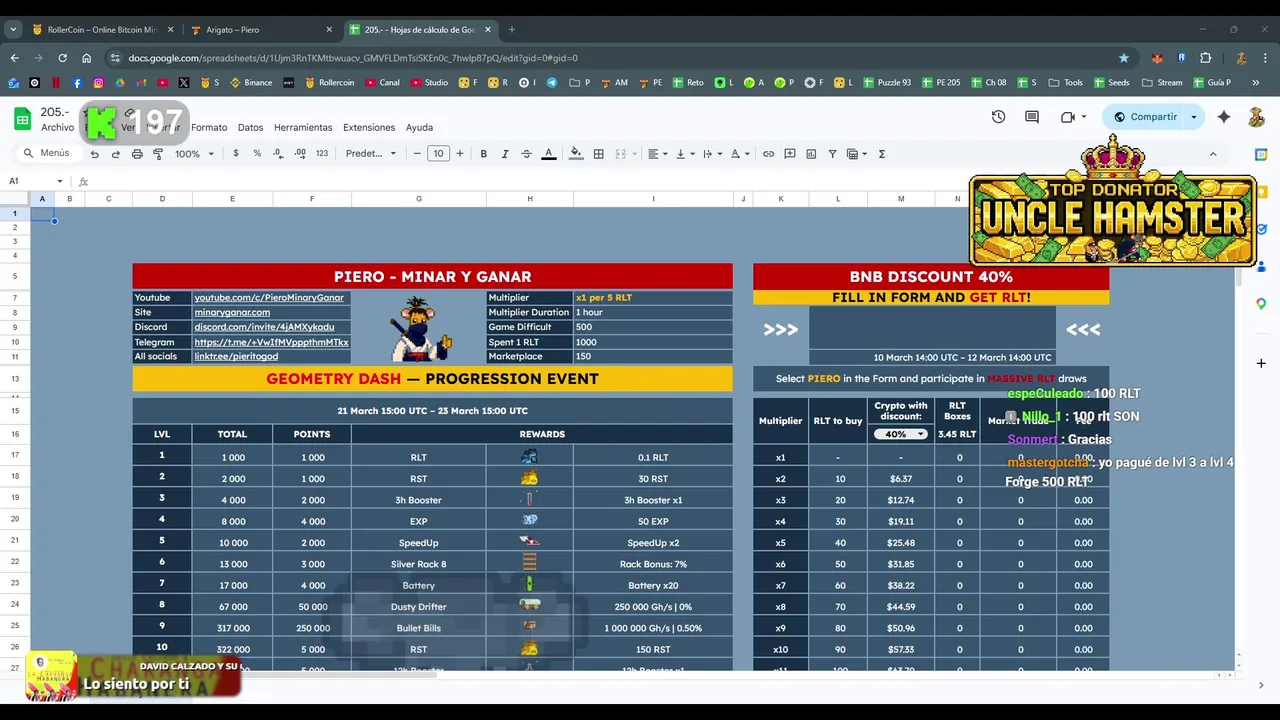Open the 123 number format menu
1280x720 pixels.
coord(321,154)
